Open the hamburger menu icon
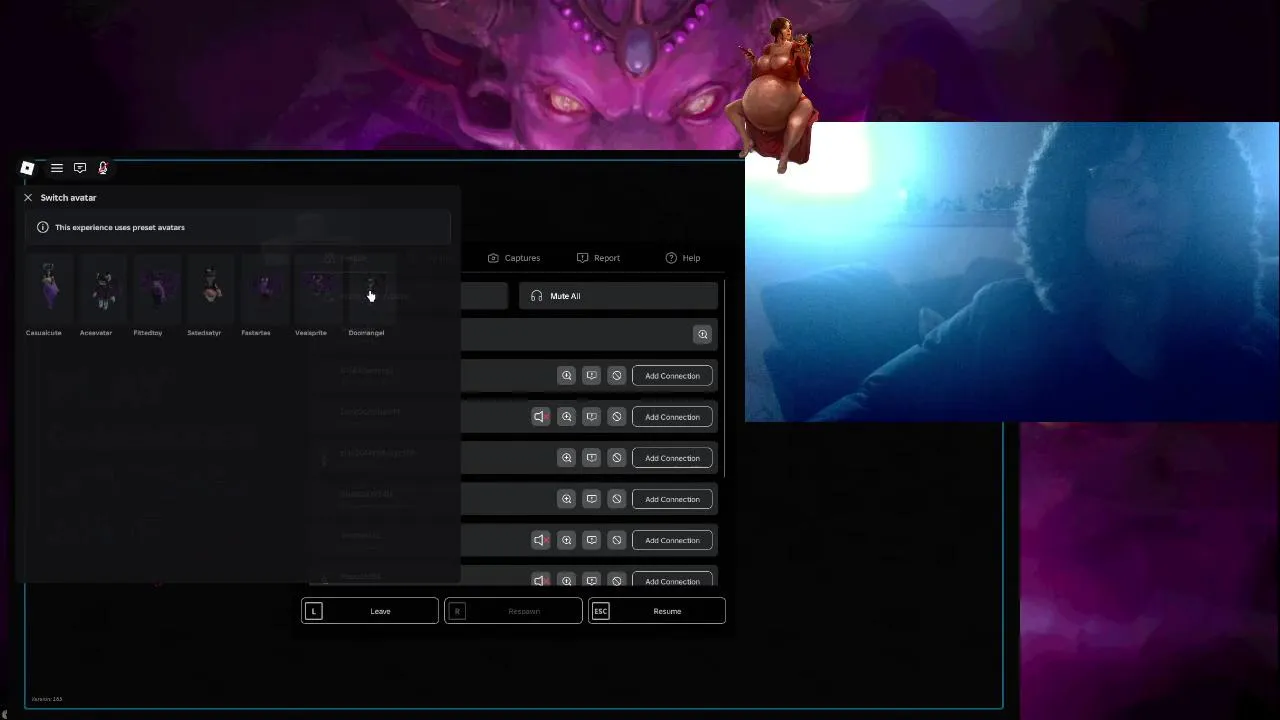The width and height of the screenshot is (1280, 720). coord(57,168)
